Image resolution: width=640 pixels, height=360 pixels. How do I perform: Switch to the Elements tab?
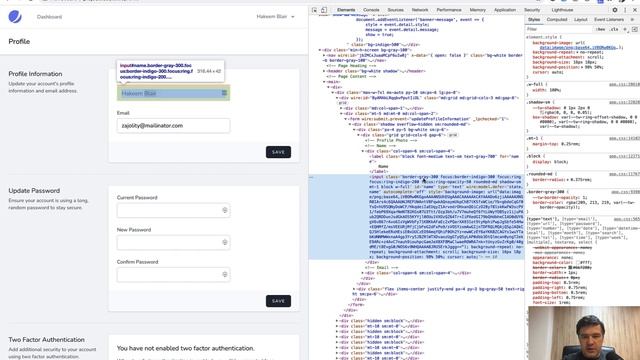tap(346, 10)
